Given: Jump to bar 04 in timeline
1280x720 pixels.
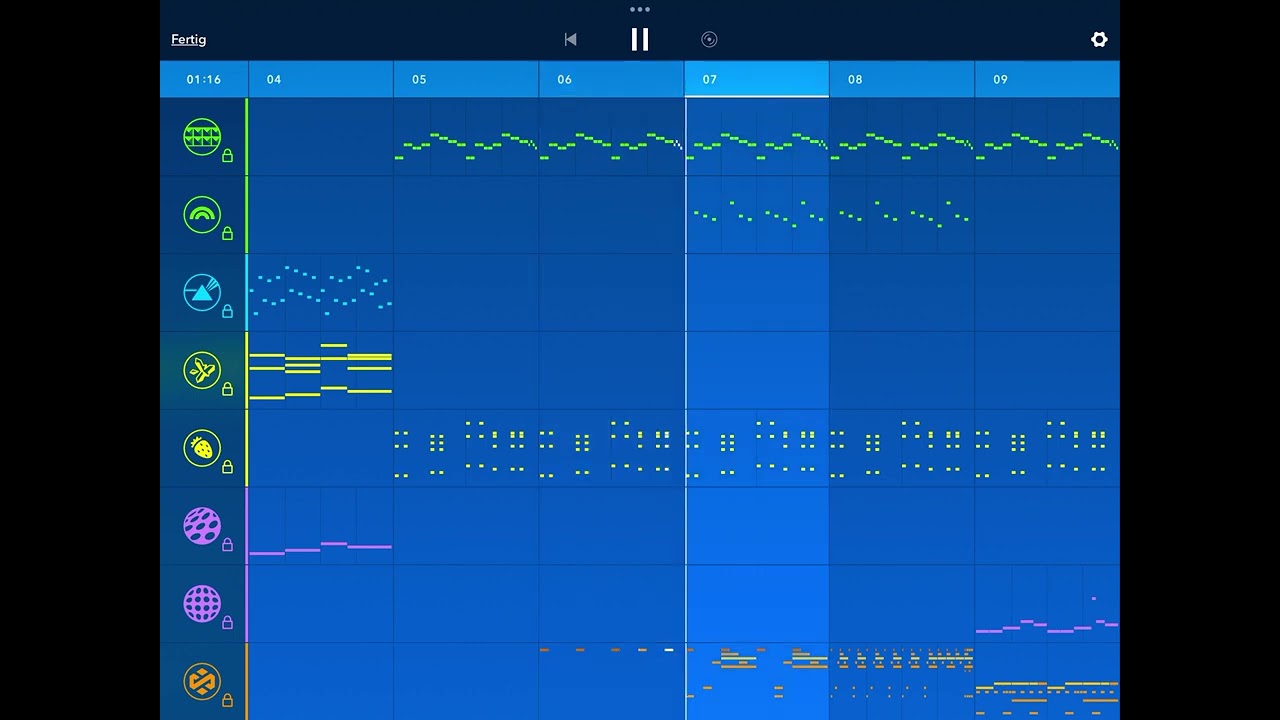Looking at the screenshot, I should [321, 79].
